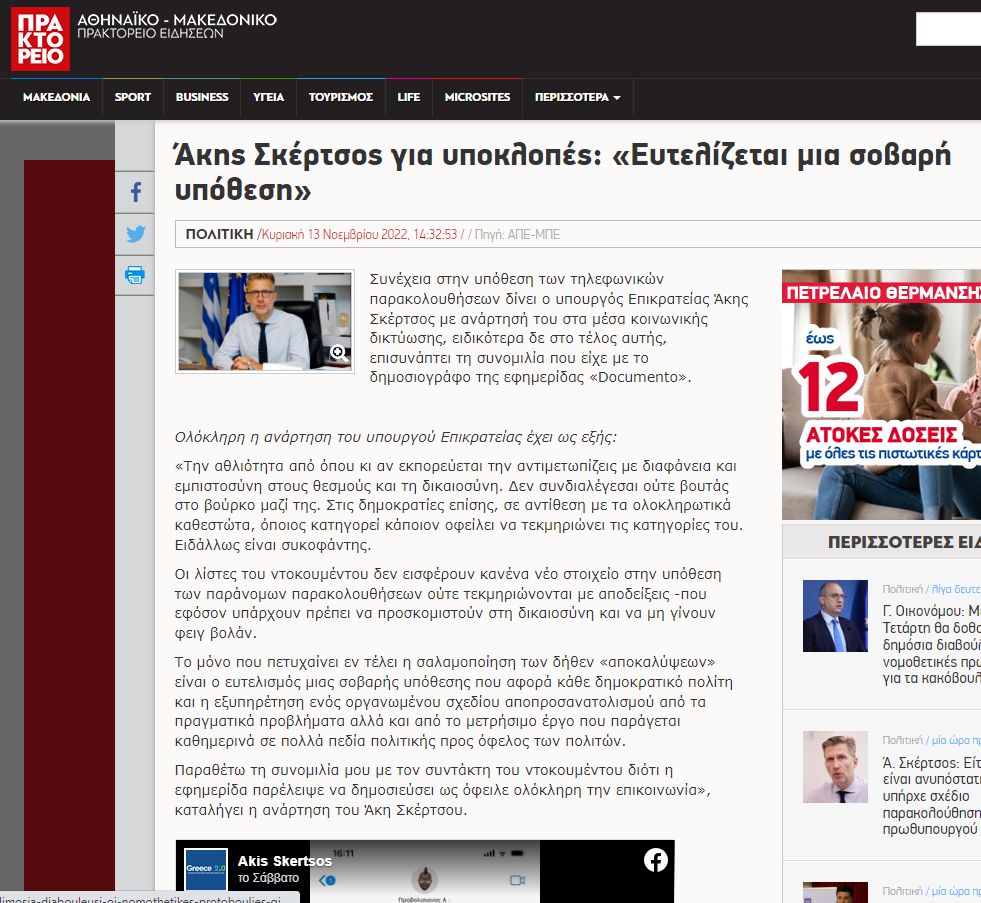Click Πολιτική tag above Οικονόμου headline

pos(902,589)
